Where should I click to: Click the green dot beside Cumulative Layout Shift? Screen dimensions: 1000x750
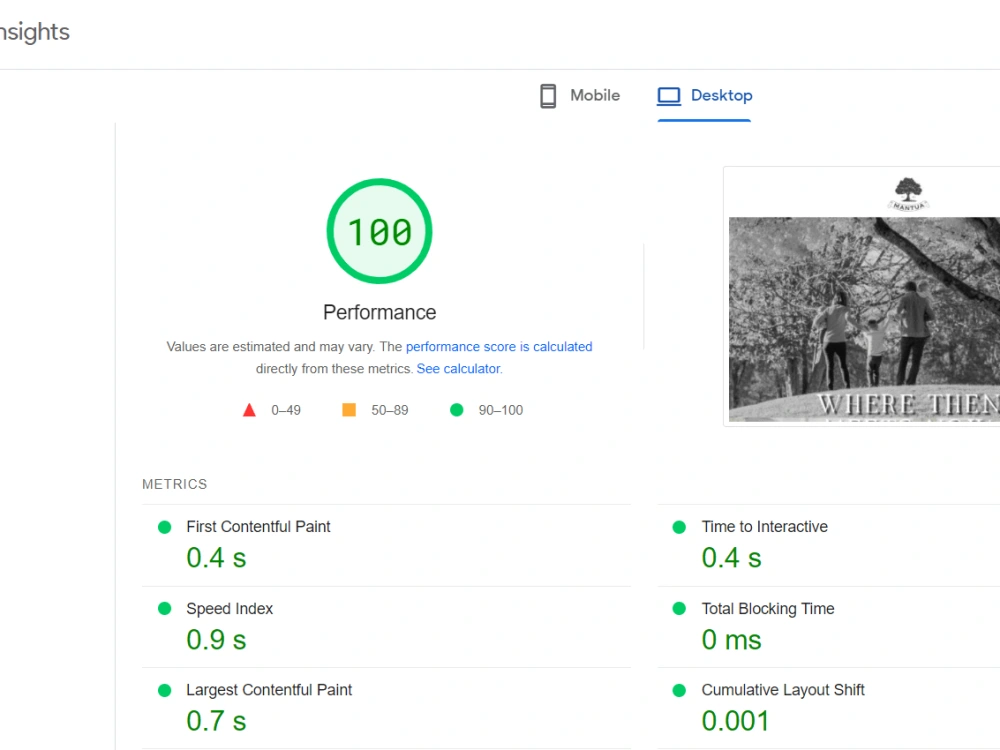coord(679,690)
